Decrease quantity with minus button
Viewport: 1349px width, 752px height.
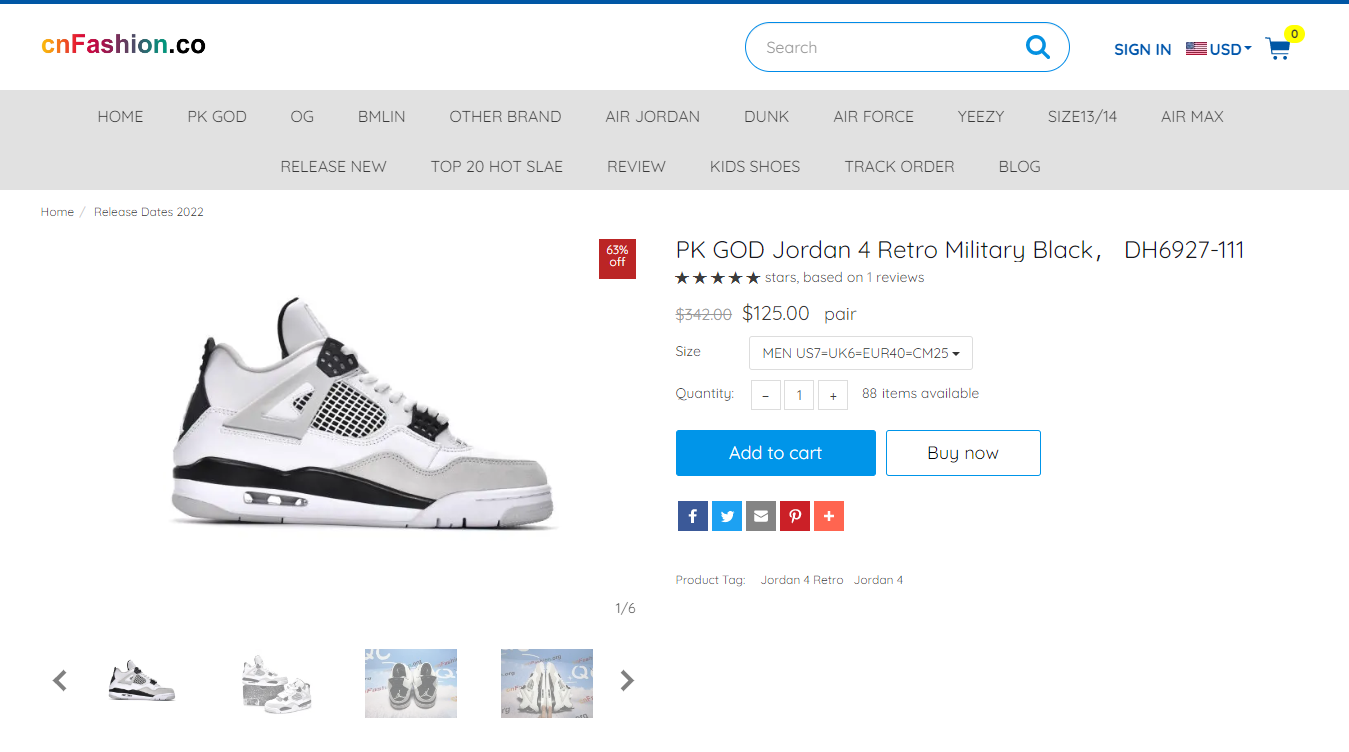pos(766,395)
